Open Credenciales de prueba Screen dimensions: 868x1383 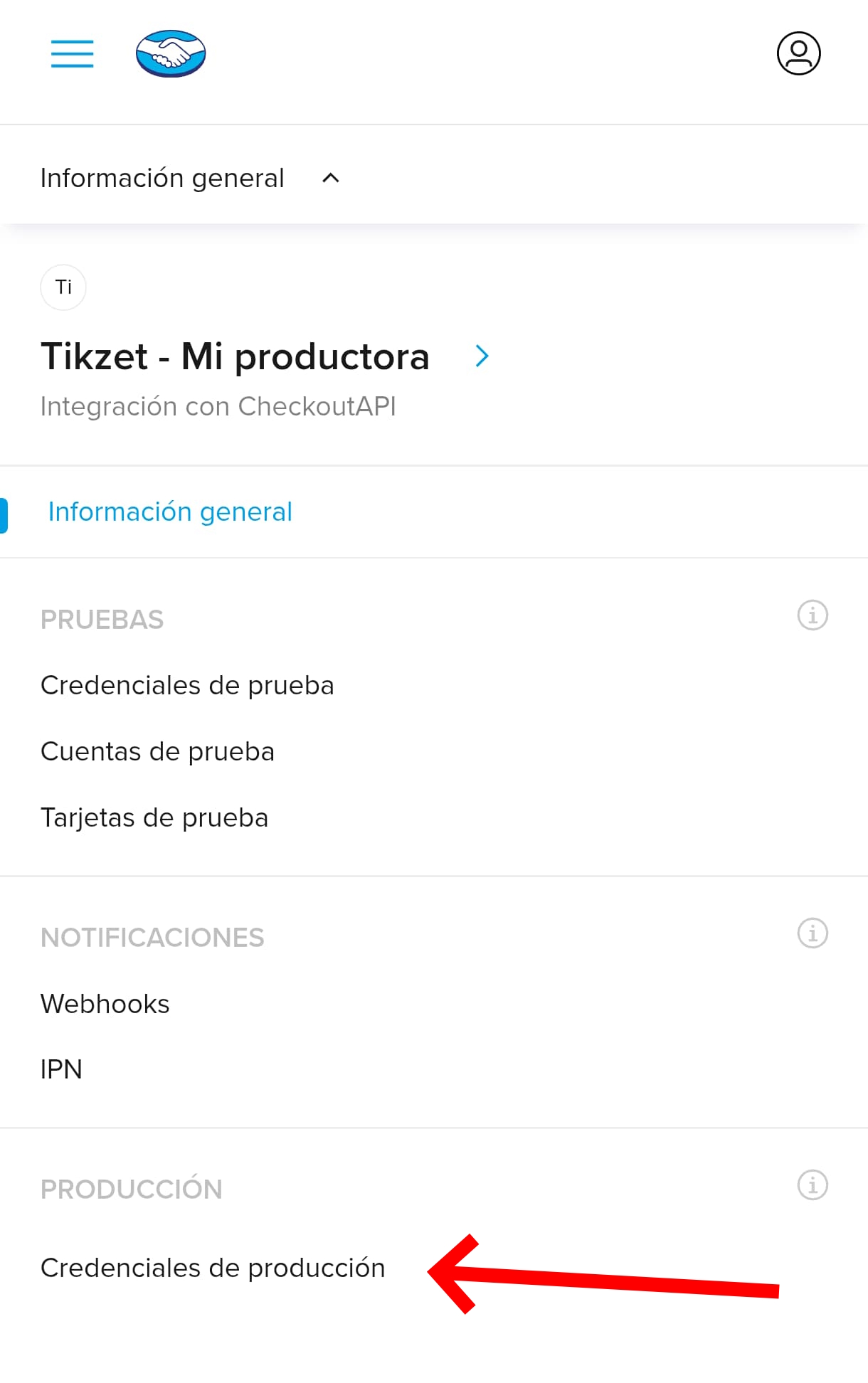click(187, 685)
